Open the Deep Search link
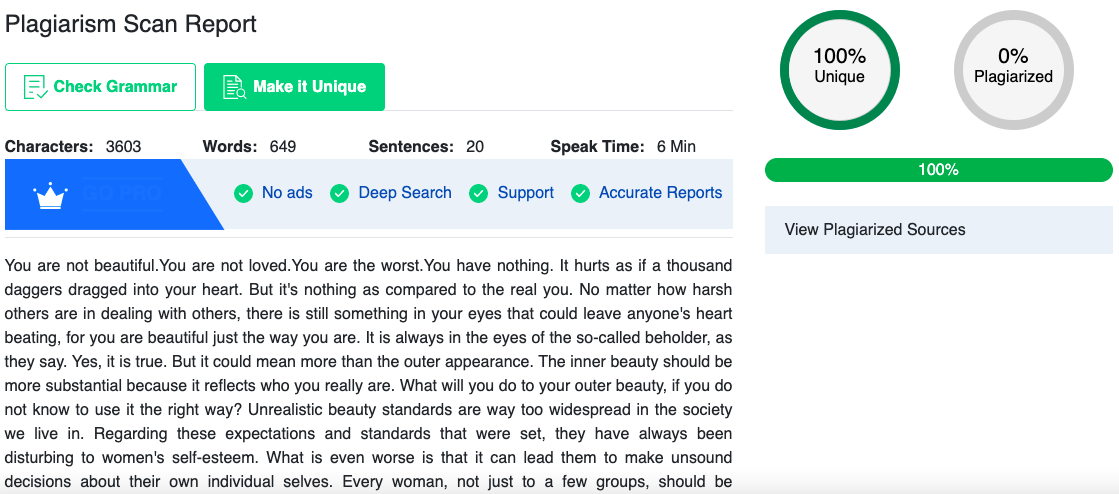This screenshot has height=494, width=1119. click(405, 193)
